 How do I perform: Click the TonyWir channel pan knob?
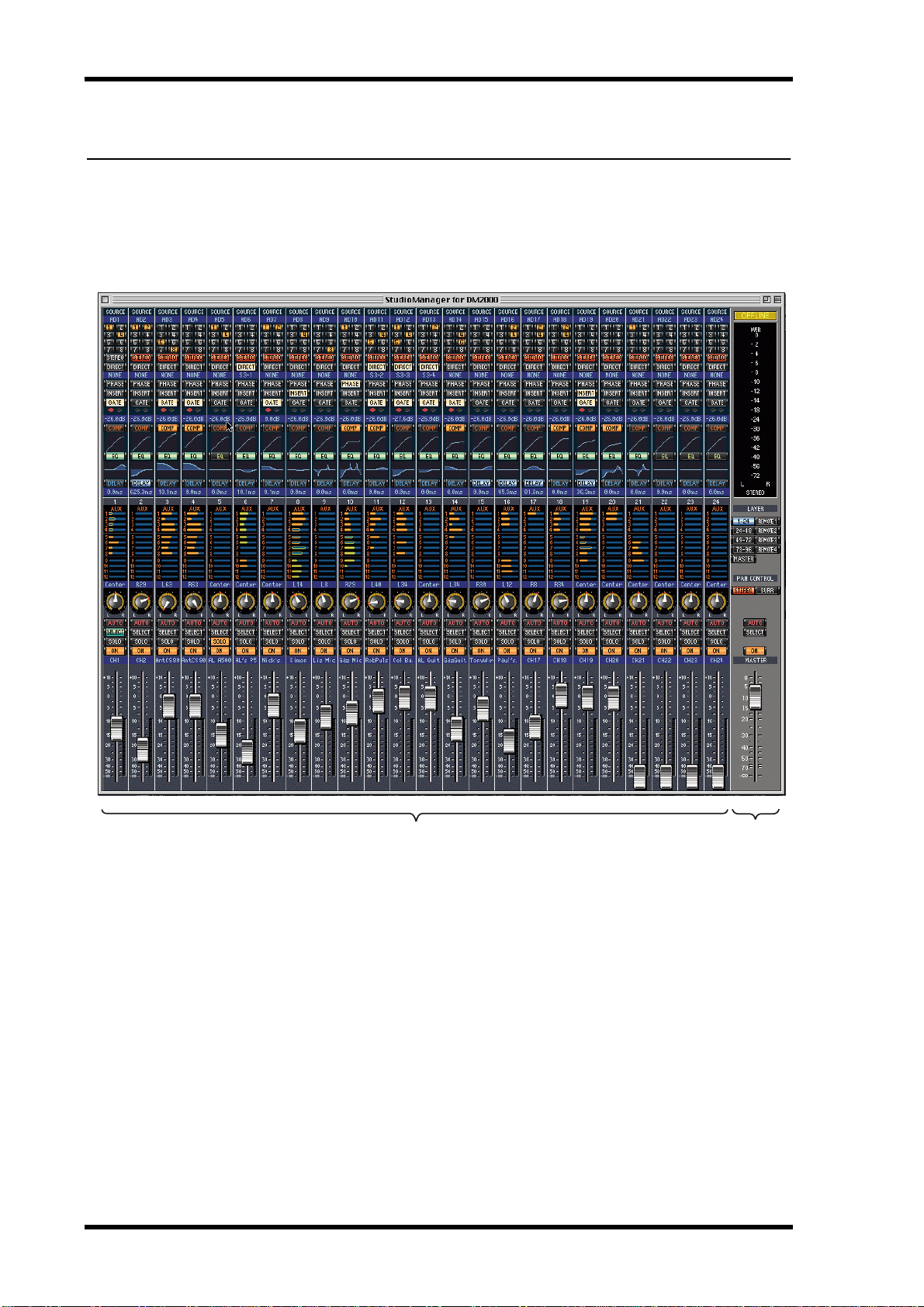point(481,601)
